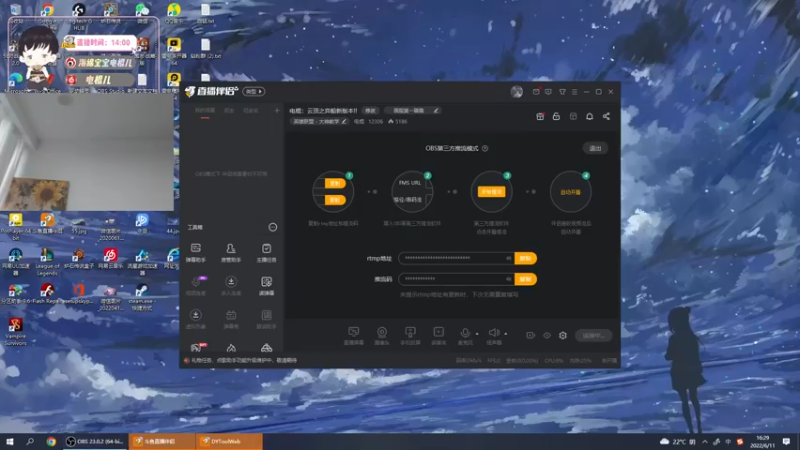Expand the speaker options arrow
This screenshot has width=800, height=450.
pos(506,334)
